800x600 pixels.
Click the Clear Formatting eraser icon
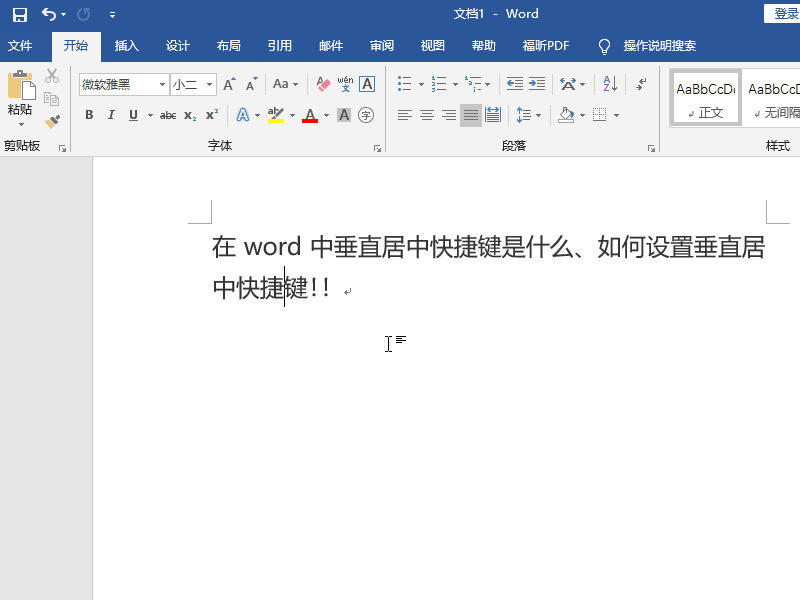[x=323, y=84]
